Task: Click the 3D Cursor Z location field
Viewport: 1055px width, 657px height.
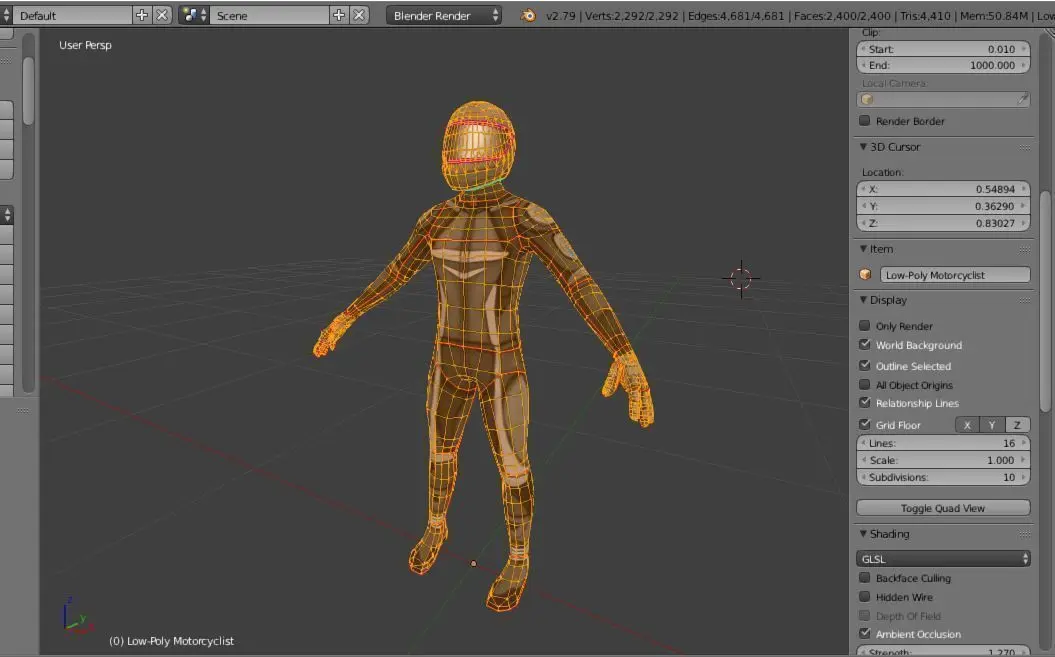Action: point(943,223)
